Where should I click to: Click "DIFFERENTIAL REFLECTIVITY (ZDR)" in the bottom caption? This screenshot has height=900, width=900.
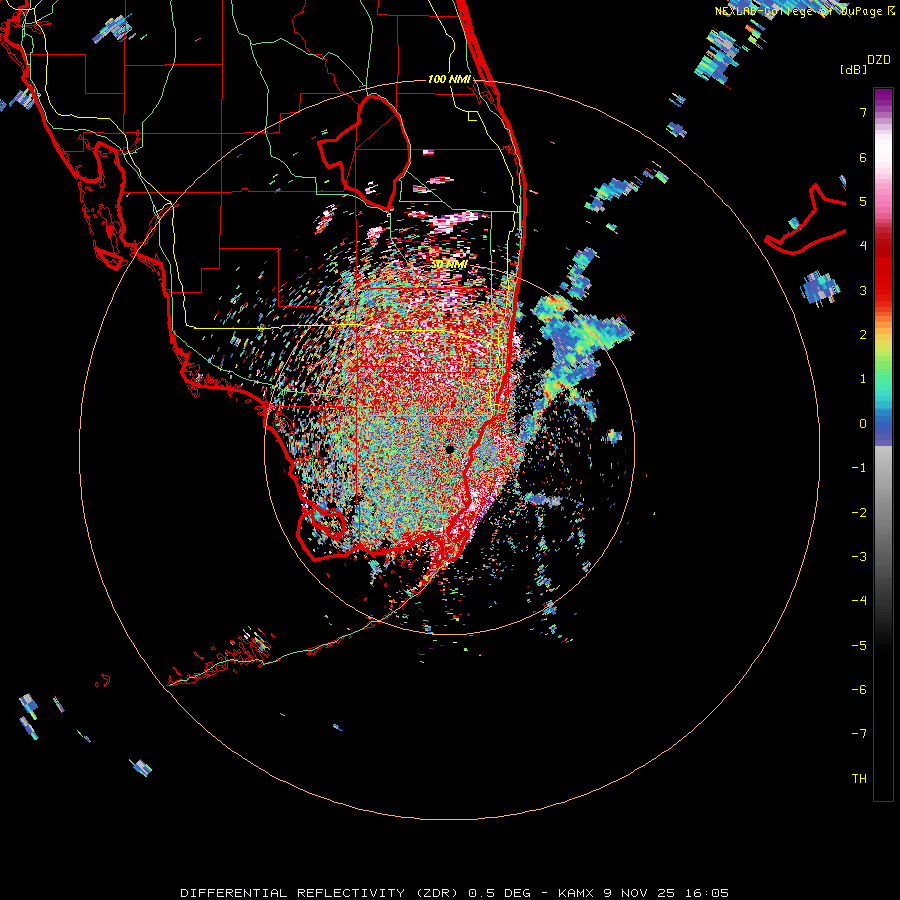pyautogui.click(x=321, y=893)
